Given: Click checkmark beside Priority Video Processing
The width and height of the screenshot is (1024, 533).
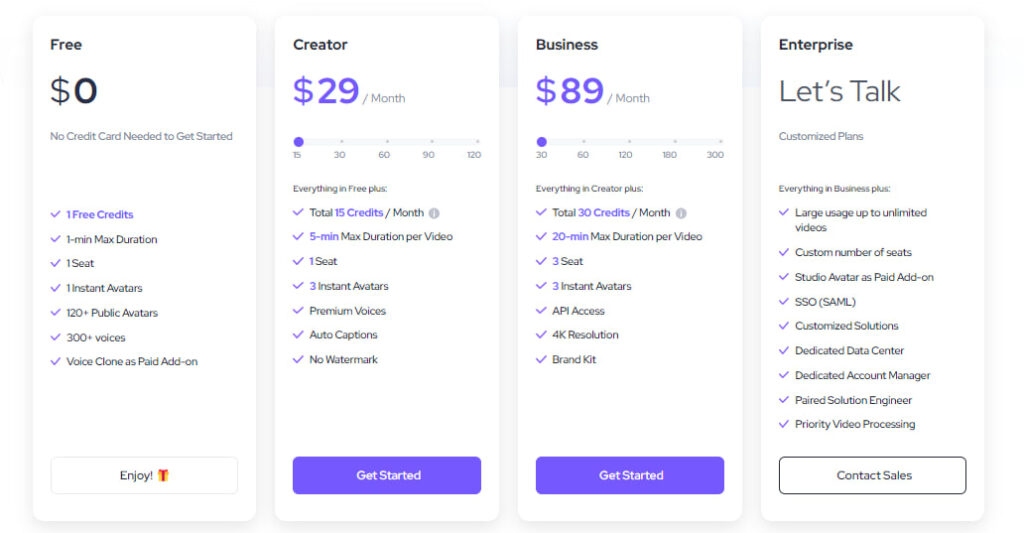Looking at the screenshot, I should pyautogui.click(x=784, y=424).
